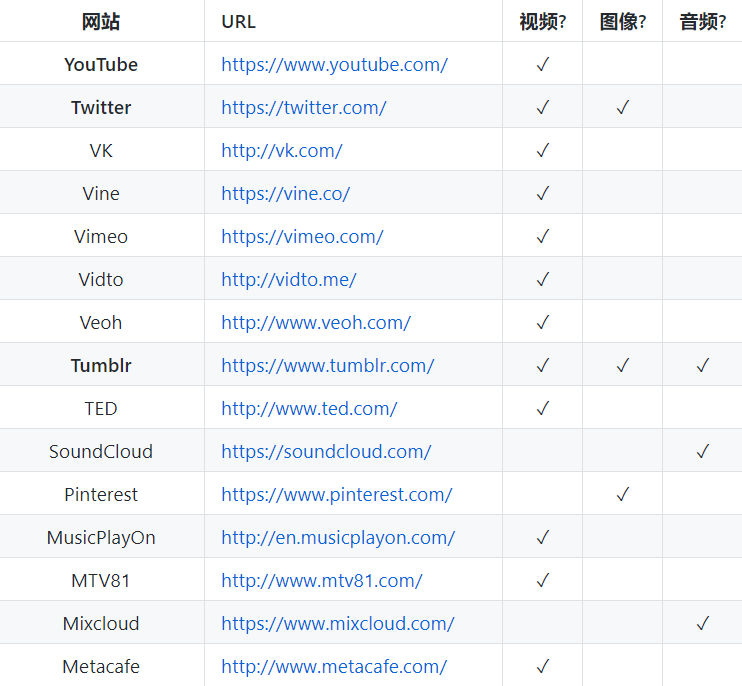Image resolution: width=742 pixels, height=686 pixels.
Task: Visit the https://vine.co/ link
Action: tap(285, 194)
